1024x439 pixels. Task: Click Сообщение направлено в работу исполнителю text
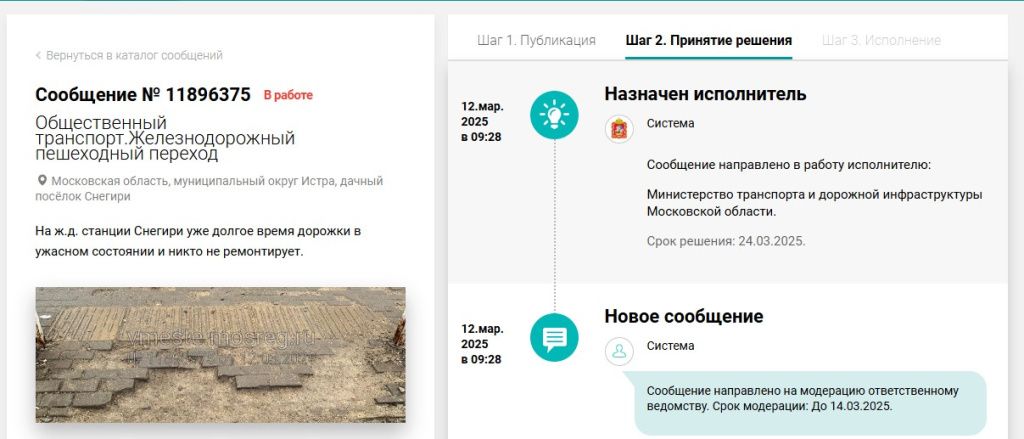(x=788, y=165)
